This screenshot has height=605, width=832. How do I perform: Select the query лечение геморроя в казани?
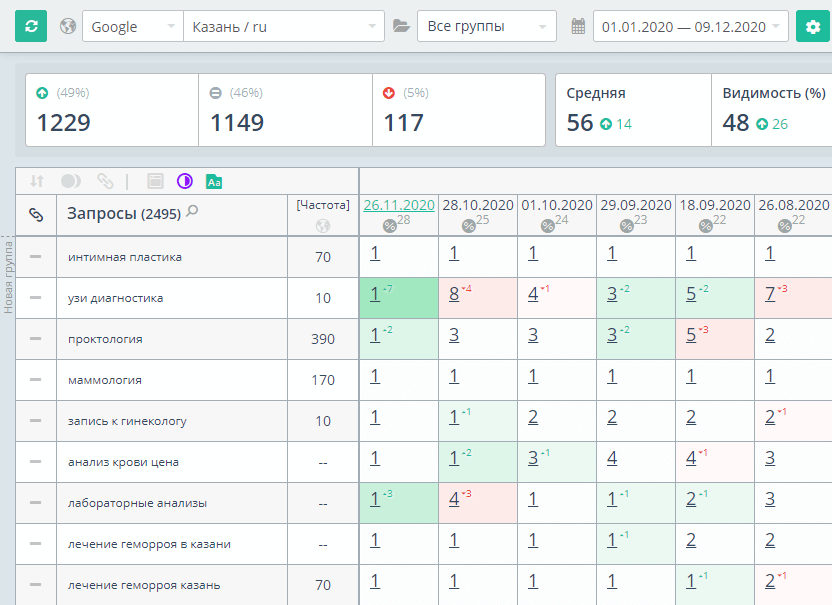[x=149, y=544]
